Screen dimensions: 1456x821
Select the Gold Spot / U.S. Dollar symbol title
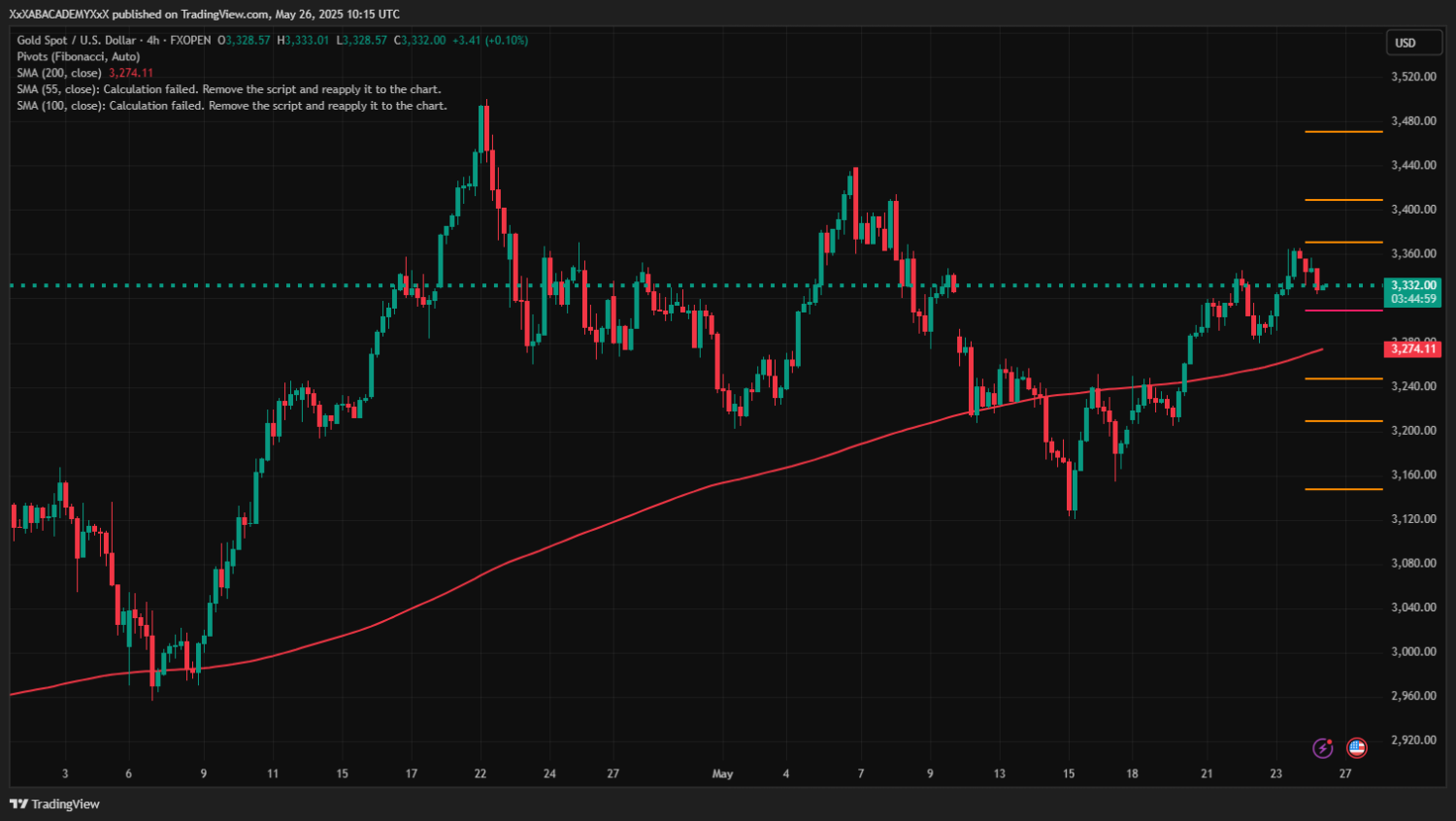(x=76, y=40)
